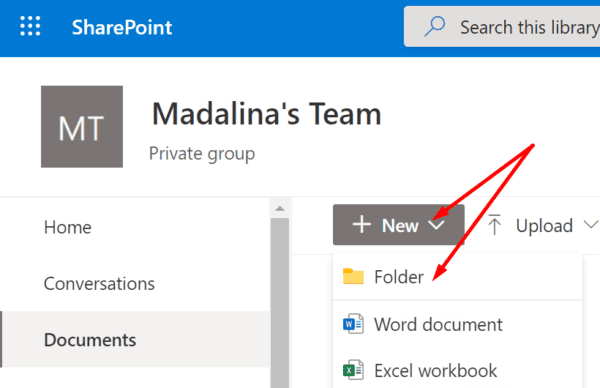The width and height of the screenshot is (600, 388).
Task: Click the SharePoint title link
Action: tap(122, 28)
